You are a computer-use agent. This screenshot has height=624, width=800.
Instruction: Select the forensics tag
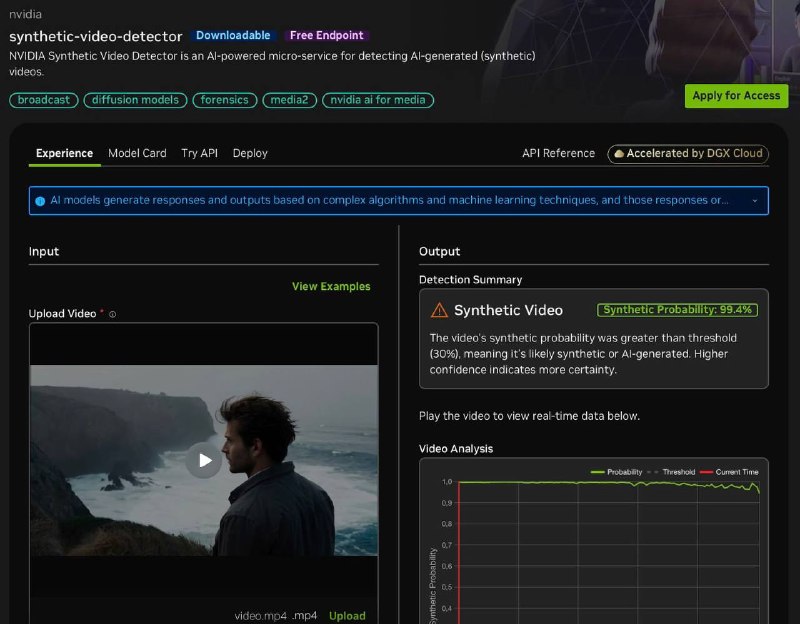(x=224, y=100)
